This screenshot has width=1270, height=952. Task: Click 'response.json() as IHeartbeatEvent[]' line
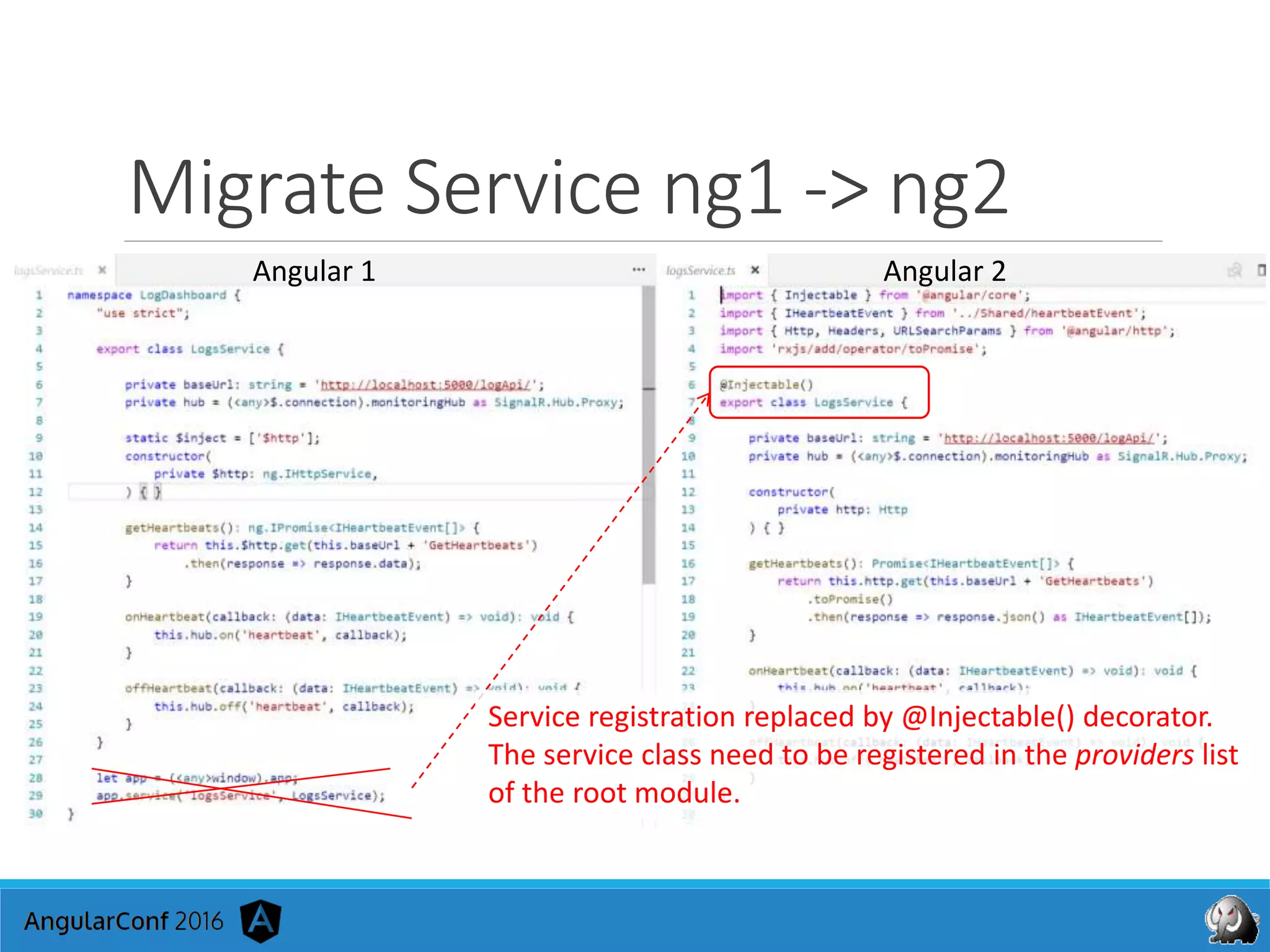click(1009, 617)
